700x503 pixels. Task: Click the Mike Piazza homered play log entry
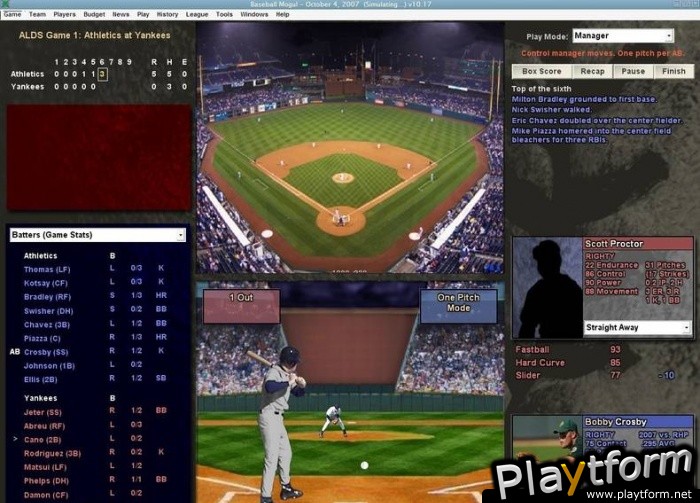(592, 135)
